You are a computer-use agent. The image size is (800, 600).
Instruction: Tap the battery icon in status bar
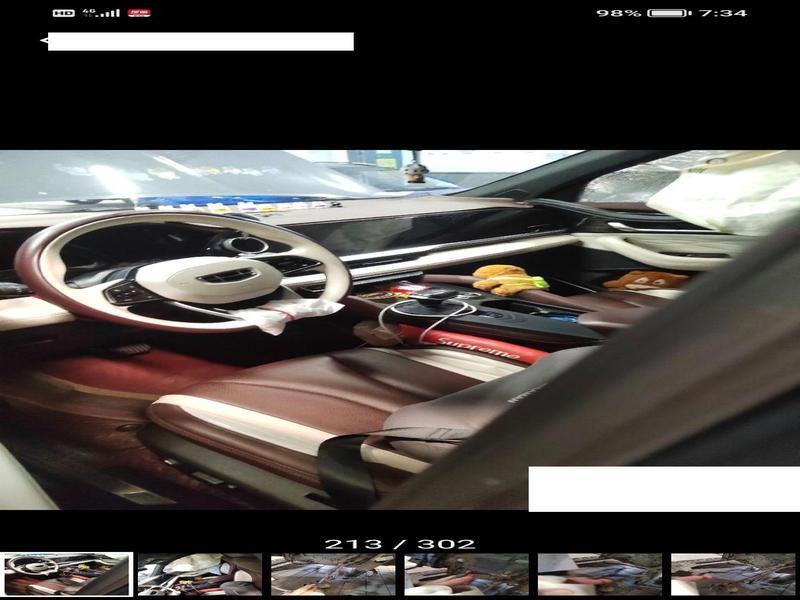(669, 13)
